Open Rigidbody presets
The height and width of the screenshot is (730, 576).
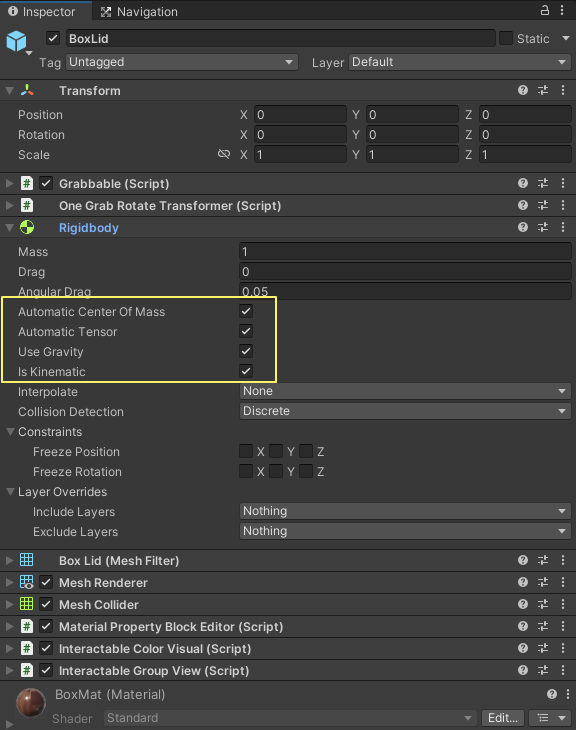543,227
